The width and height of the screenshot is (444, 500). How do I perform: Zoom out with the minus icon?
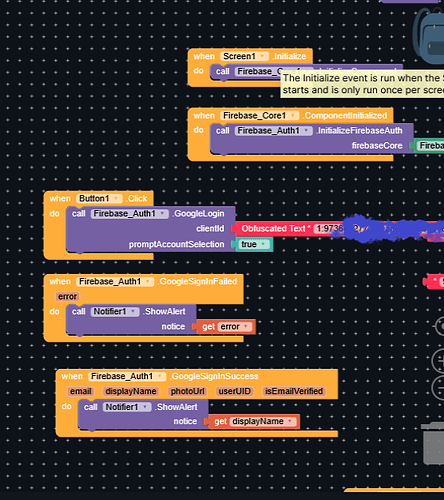[438, 387]
